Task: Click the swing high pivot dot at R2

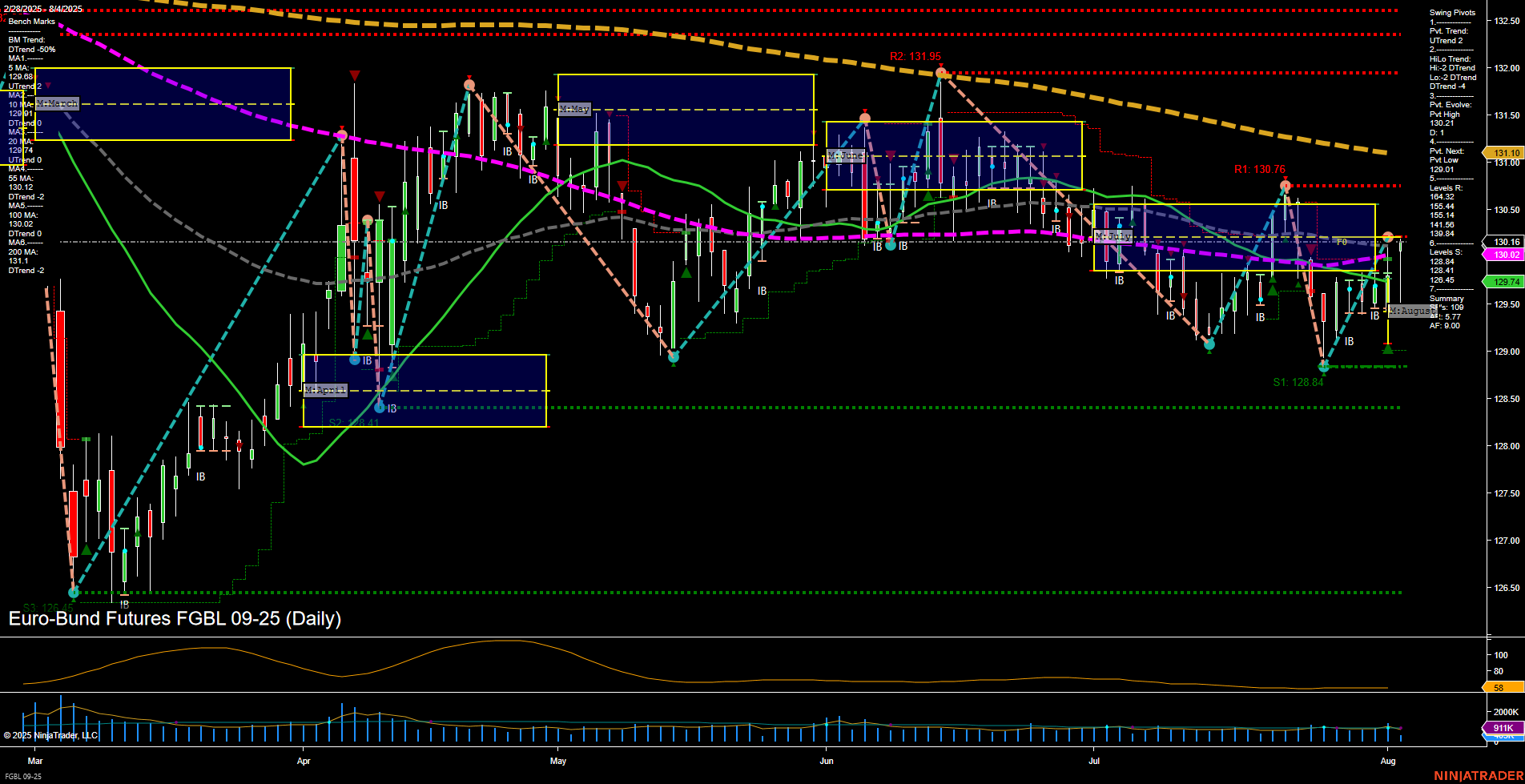Action: [x=941, y=73]
